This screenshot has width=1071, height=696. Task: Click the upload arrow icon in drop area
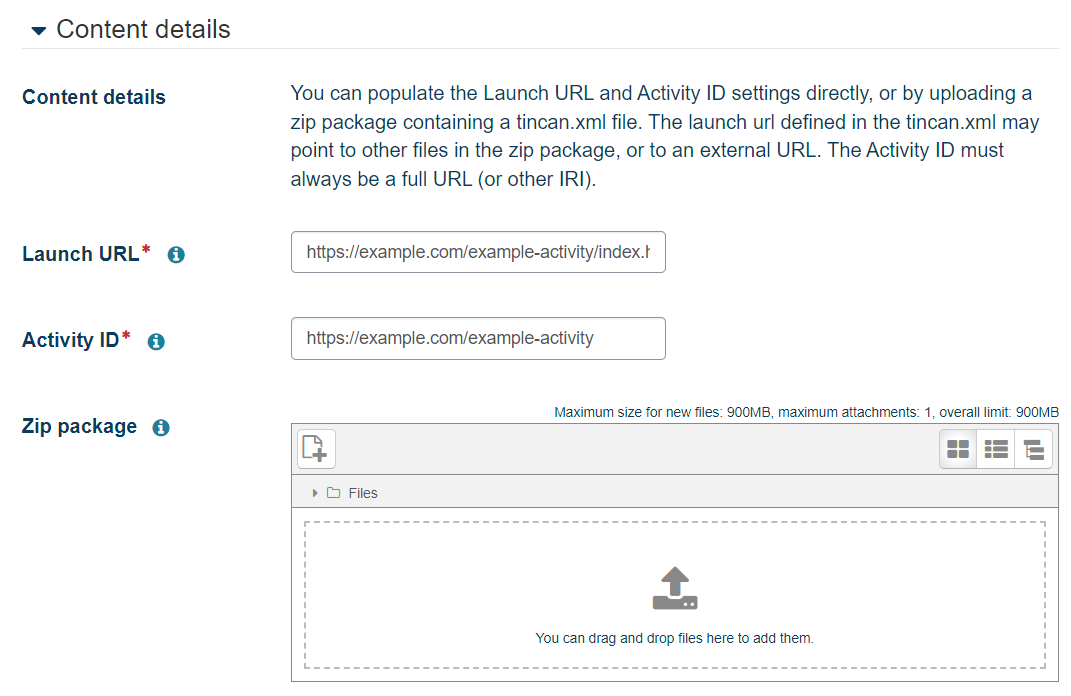point(675,589)
